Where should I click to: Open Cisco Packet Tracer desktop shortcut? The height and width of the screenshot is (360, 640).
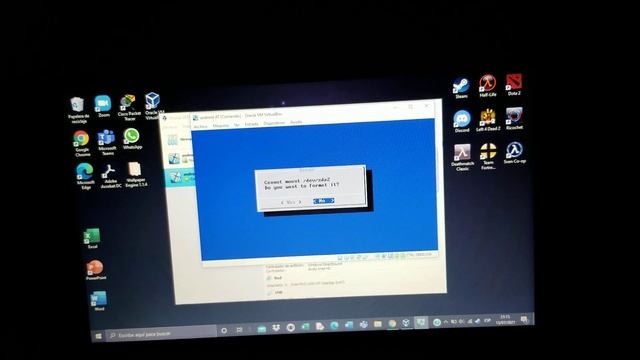(x=128, y=107)
